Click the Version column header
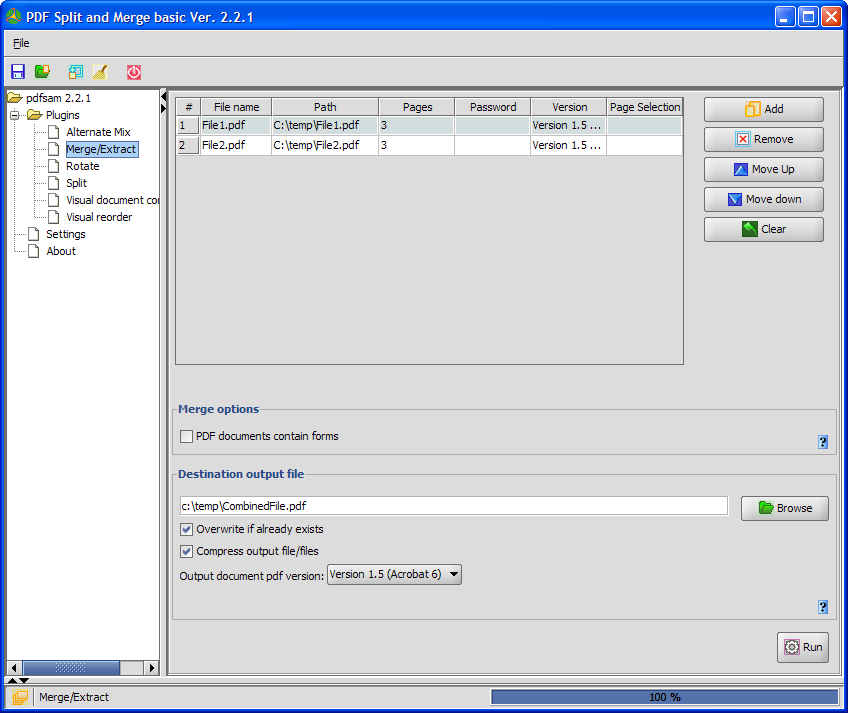Viewport: 848px width, 713px height. coord(569,107)
